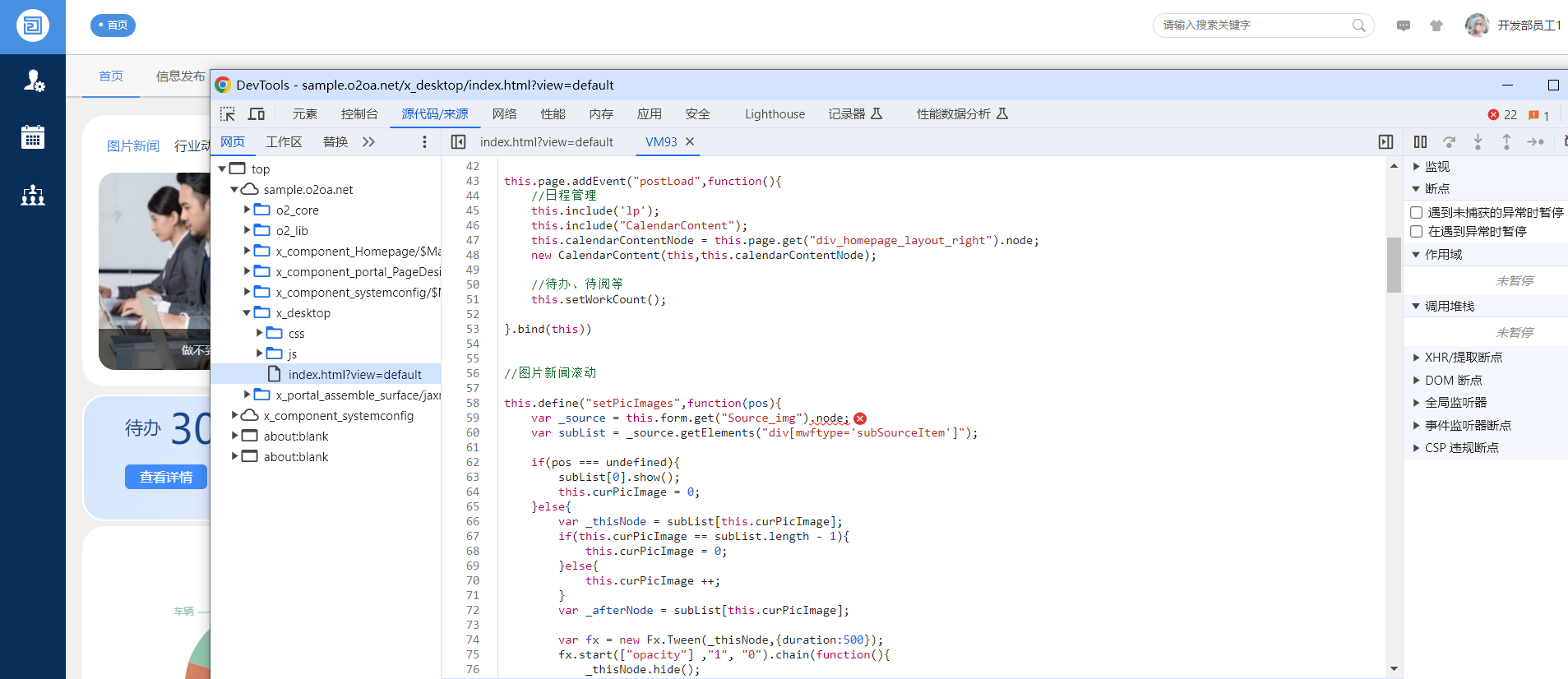Click the pause script execution icon
The image size is (1568, 679).
[1420, 142]
